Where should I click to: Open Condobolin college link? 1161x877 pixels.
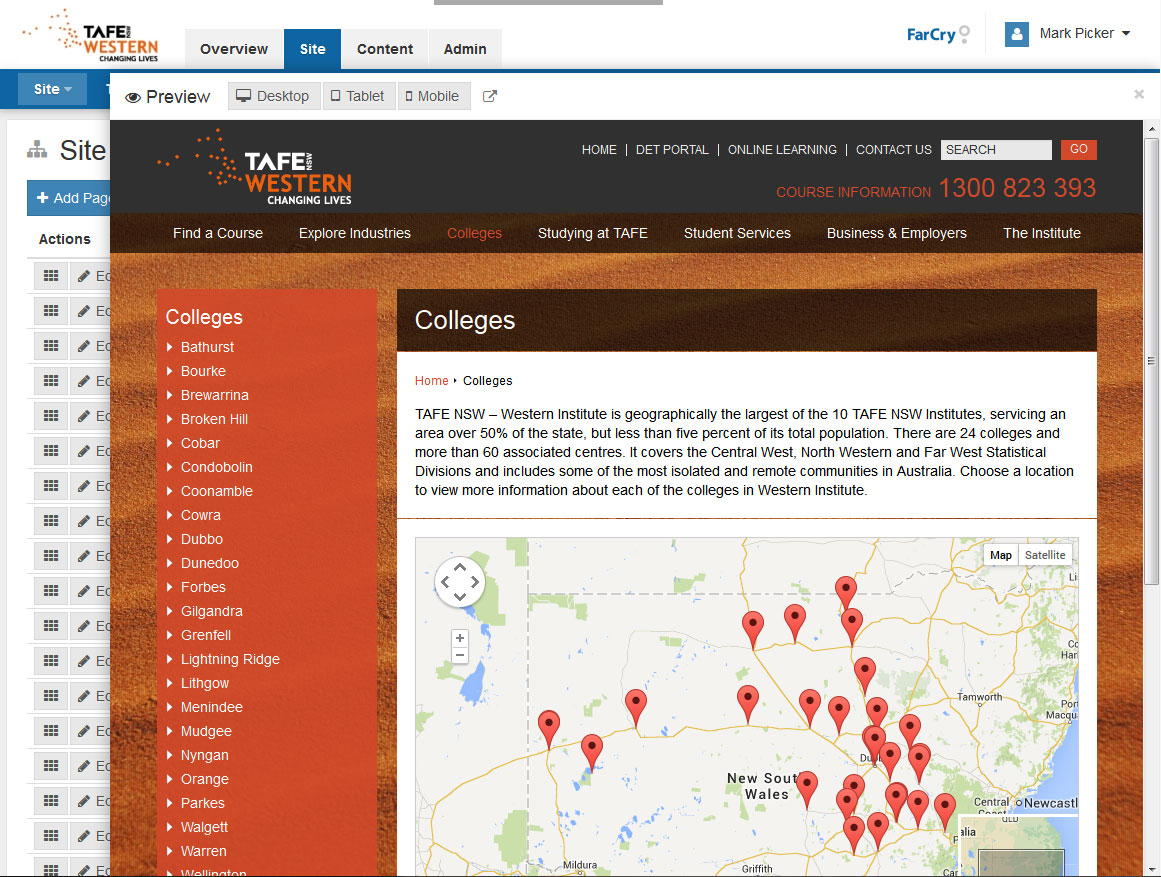point(216,467)
